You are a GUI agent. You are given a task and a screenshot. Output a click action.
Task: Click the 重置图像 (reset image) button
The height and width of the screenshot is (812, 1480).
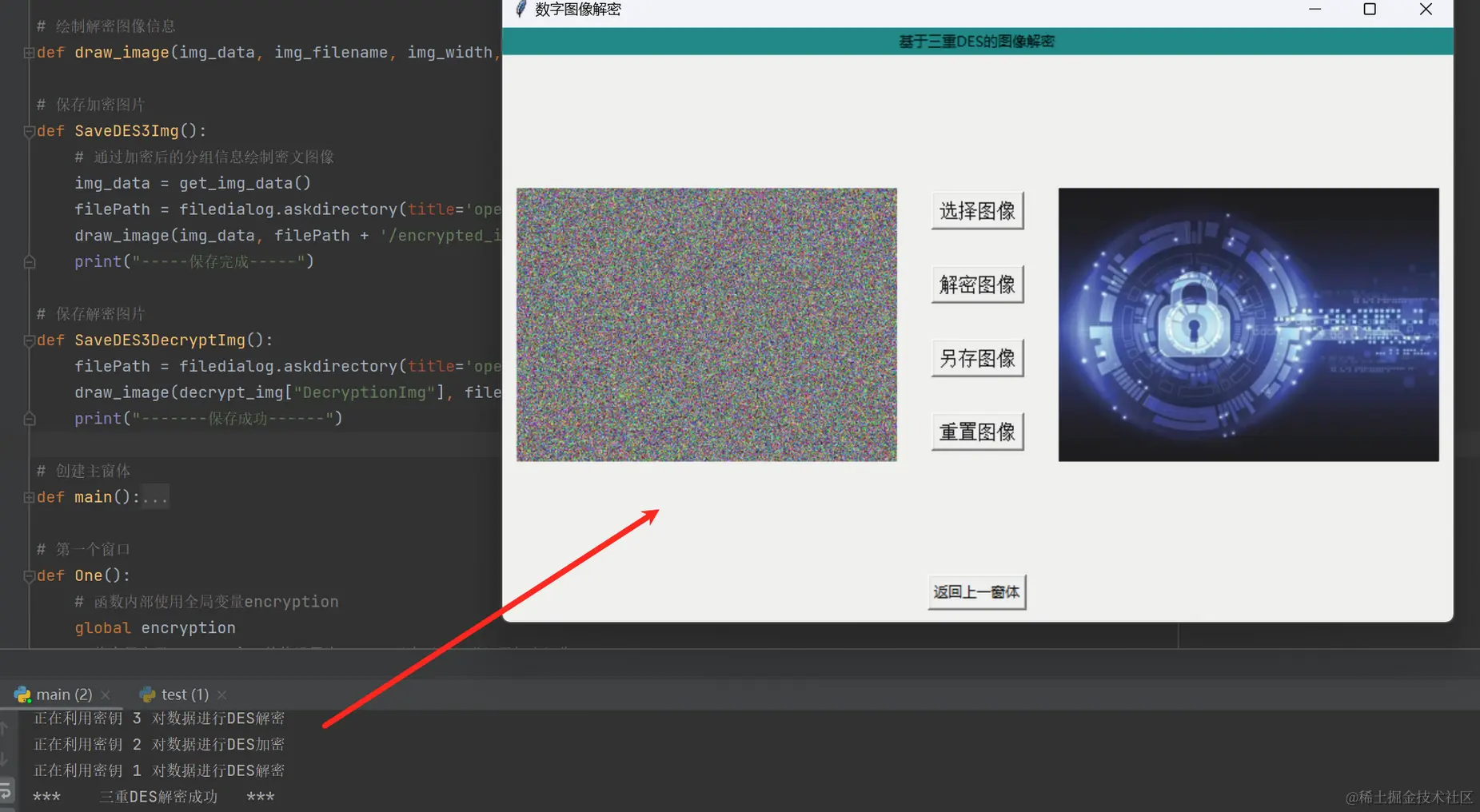click(976, 431)
